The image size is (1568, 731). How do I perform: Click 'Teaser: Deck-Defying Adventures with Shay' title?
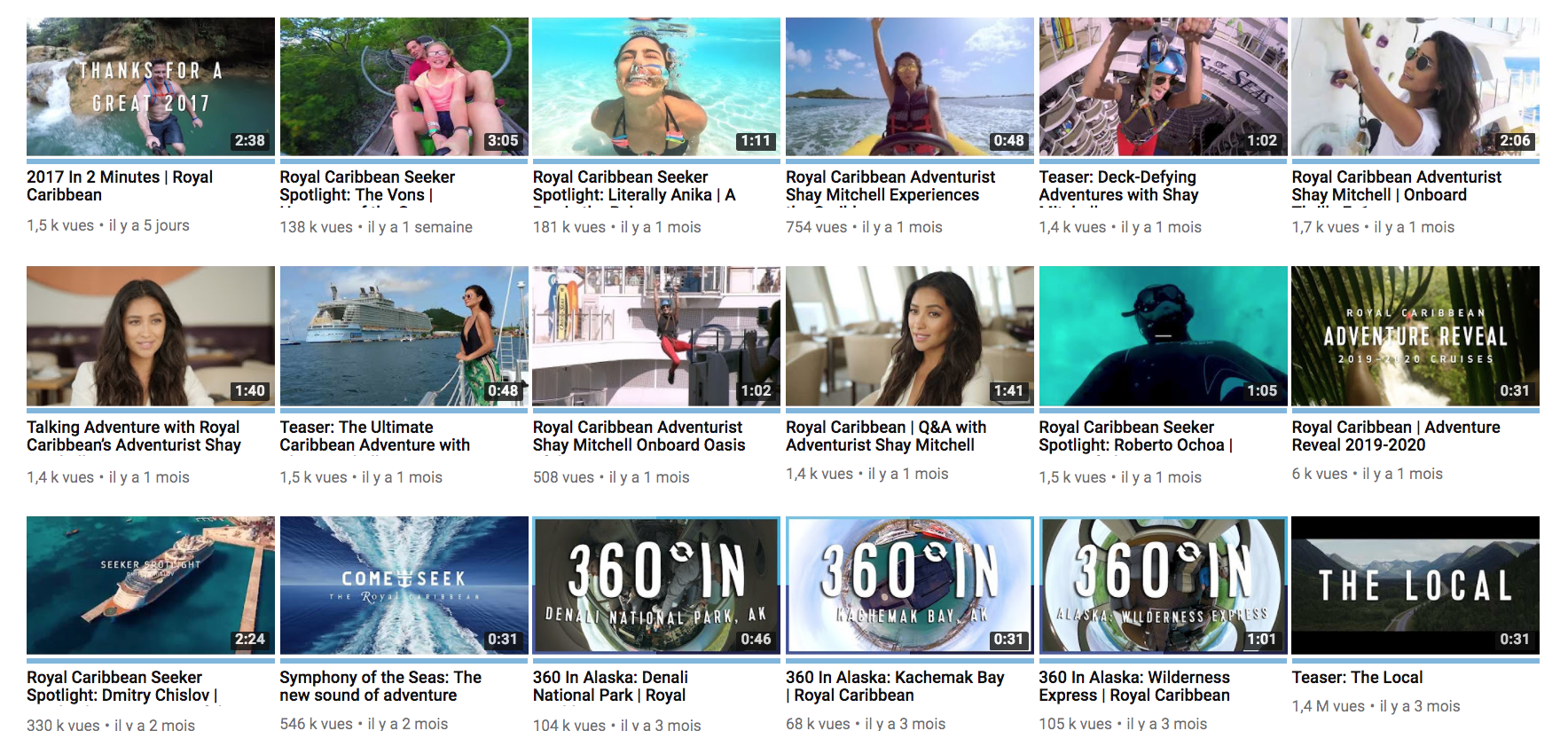tap(1118, 186)
